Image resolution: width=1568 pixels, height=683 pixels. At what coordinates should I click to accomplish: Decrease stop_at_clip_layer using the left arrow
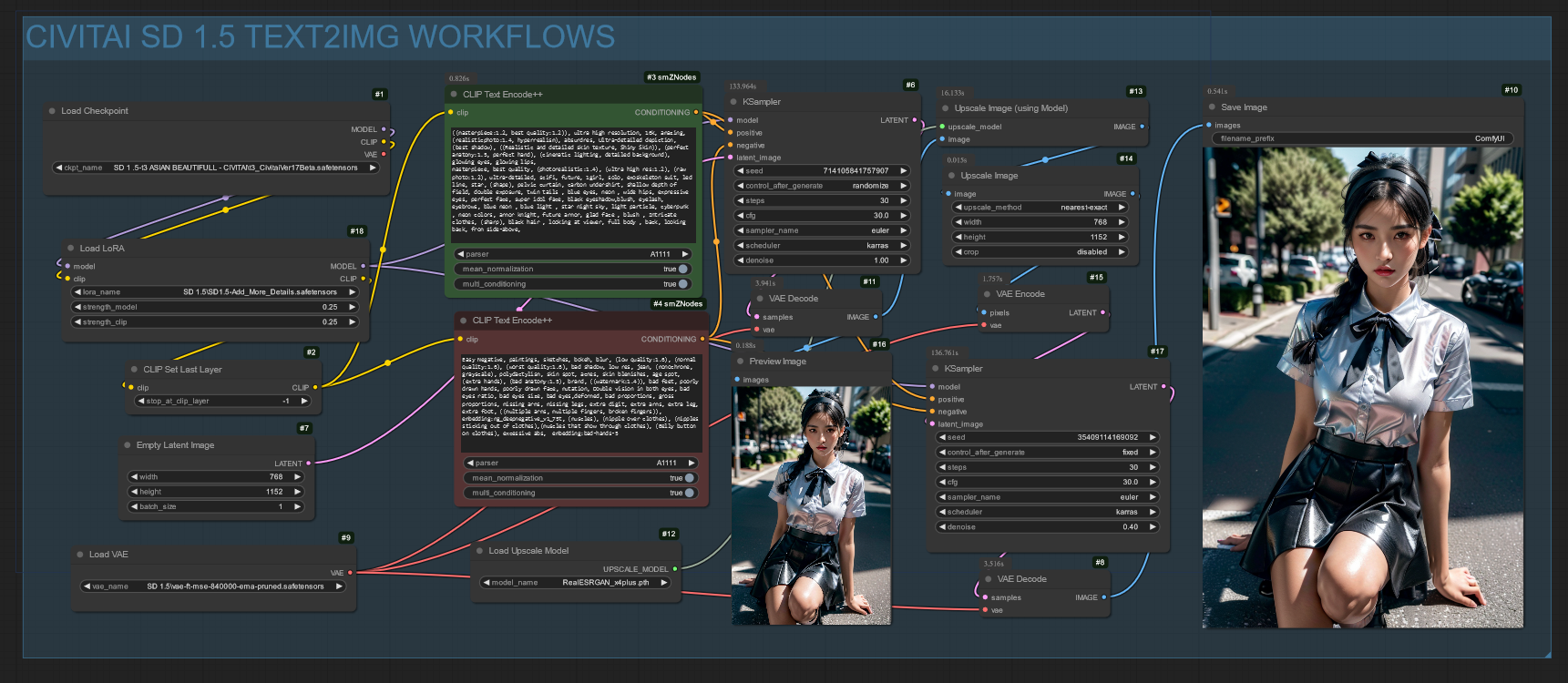pos(141,402)
